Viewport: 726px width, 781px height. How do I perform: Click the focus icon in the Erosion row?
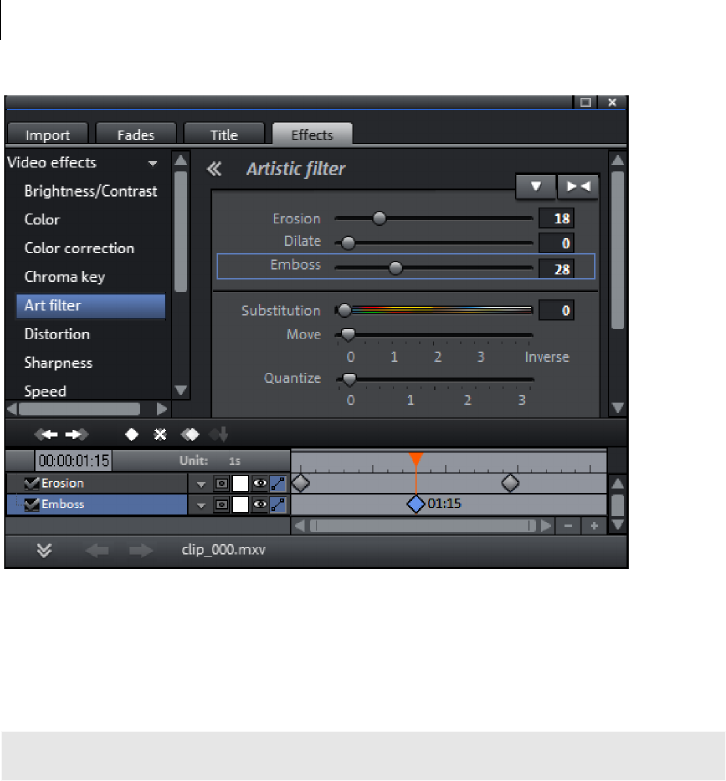click(x=221, y=484)
